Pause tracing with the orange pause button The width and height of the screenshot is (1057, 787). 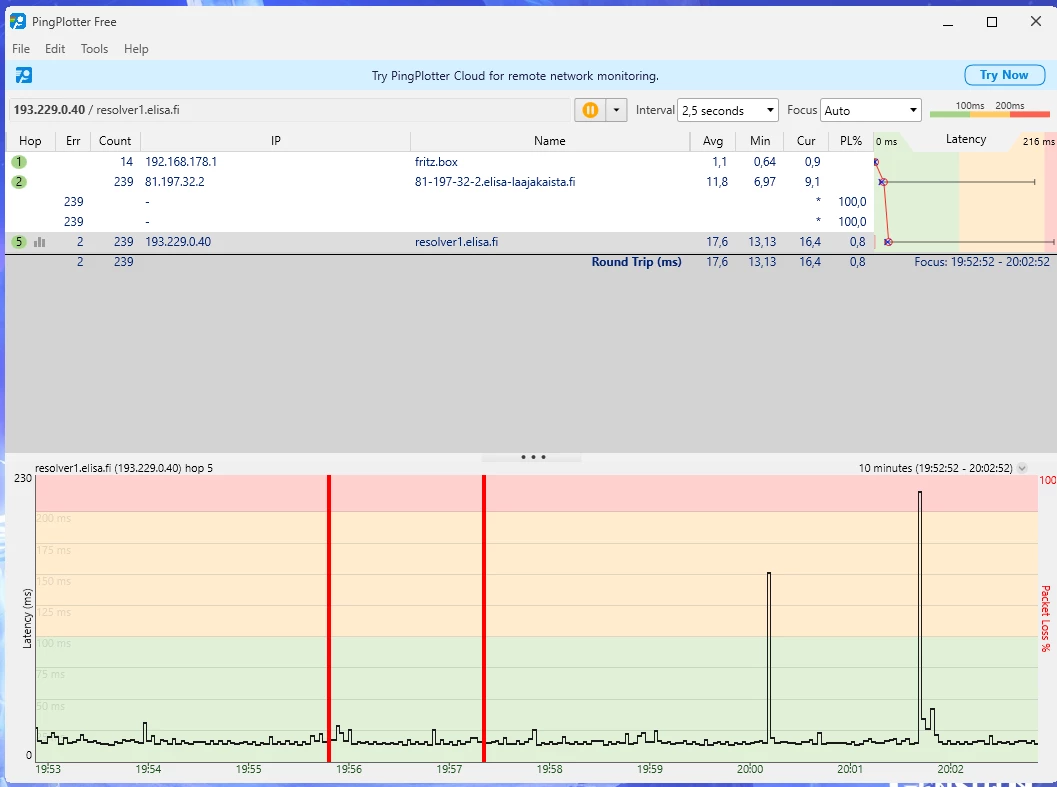coord(590,110)
